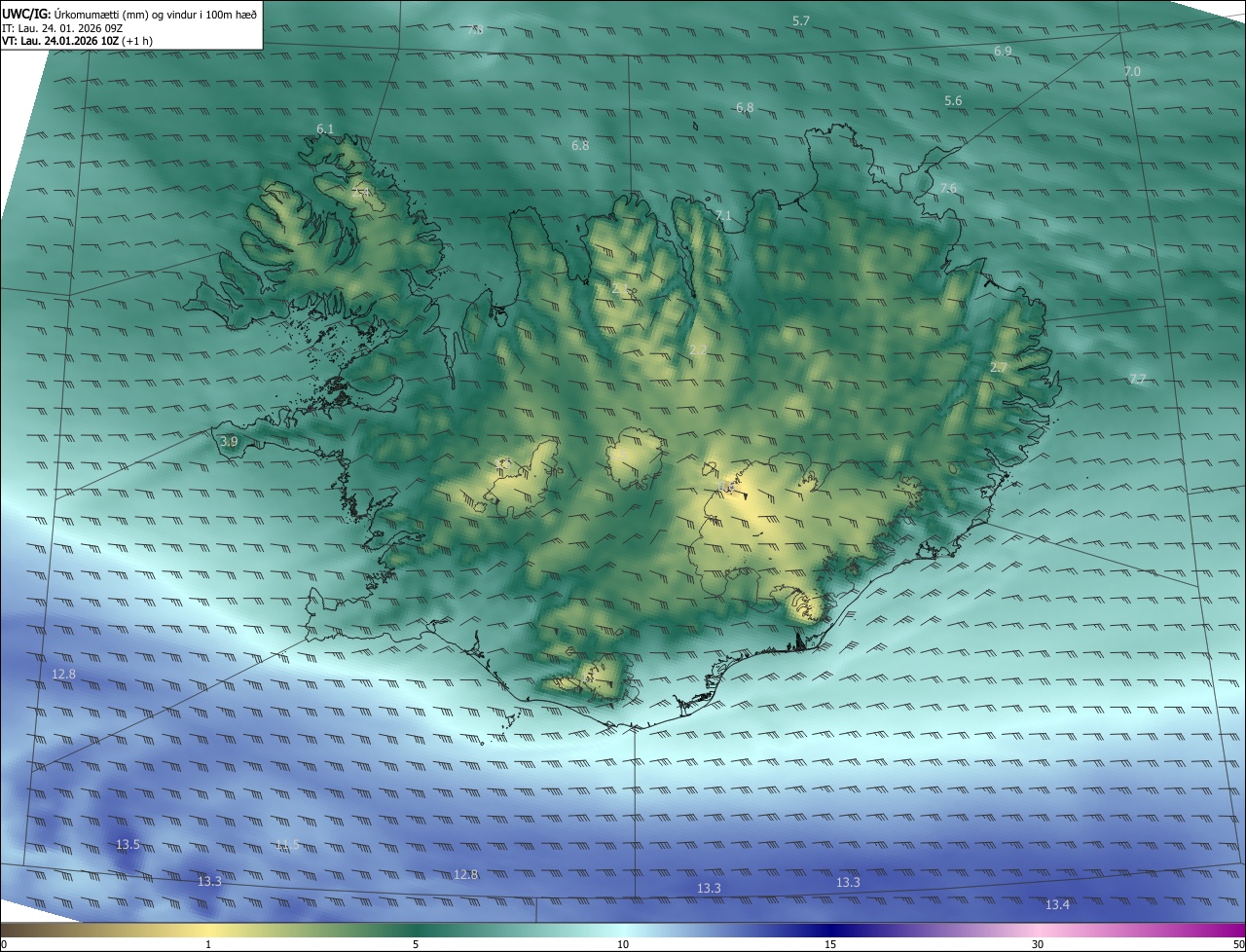
Task: Click the 2.7 value label
Action: 999,368
